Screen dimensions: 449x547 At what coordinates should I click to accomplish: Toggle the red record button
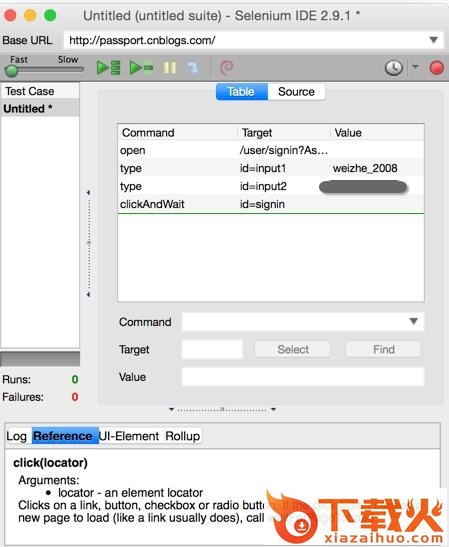436,68
